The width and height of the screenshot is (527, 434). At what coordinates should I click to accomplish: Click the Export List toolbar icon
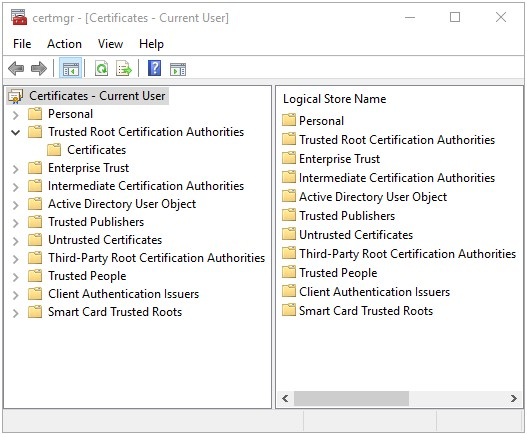click(124, 69)
